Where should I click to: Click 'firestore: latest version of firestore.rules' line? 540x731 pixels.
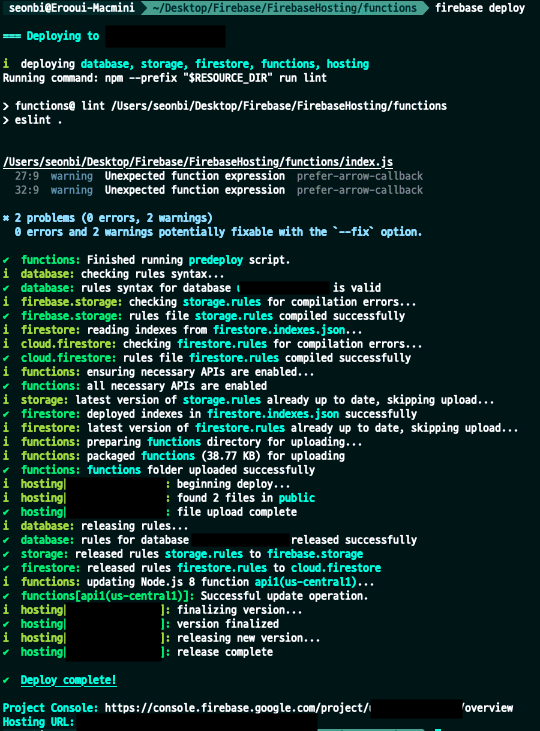coord(260,428)
